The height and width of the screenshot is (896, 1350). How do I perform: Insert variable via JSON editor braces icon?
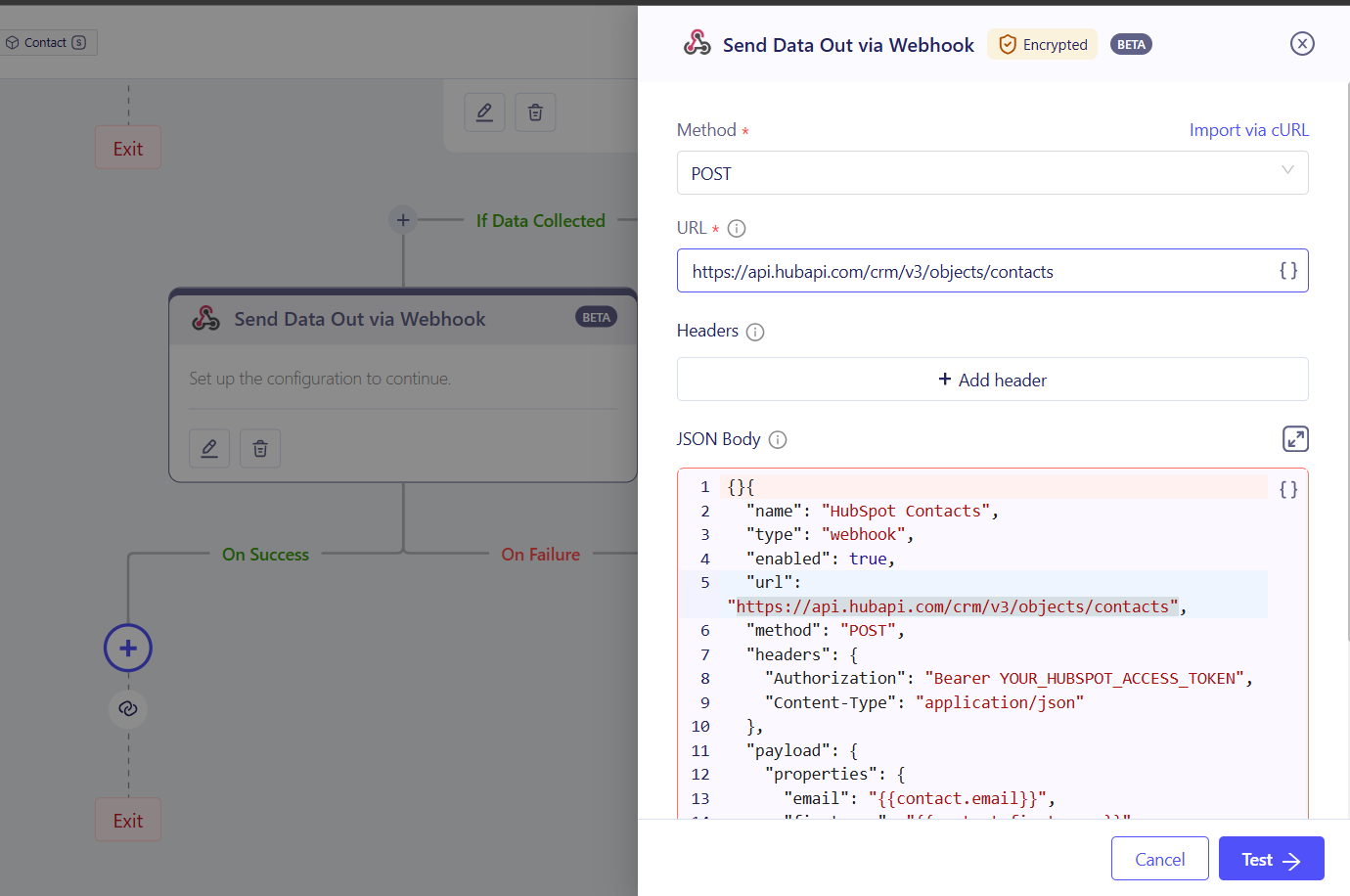pos(1288,489)
